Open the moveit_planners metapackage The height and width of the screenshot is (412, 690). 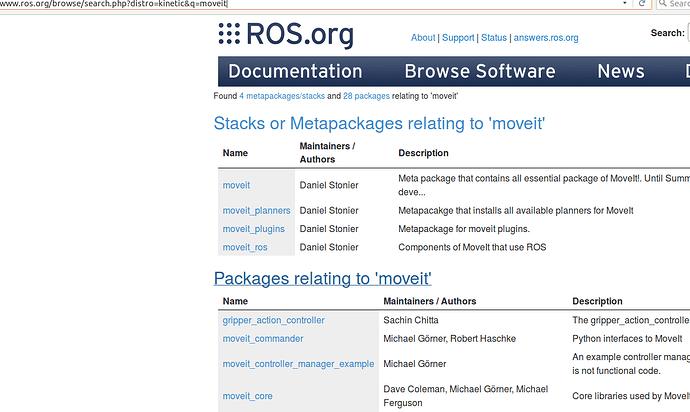pos(257,211)
